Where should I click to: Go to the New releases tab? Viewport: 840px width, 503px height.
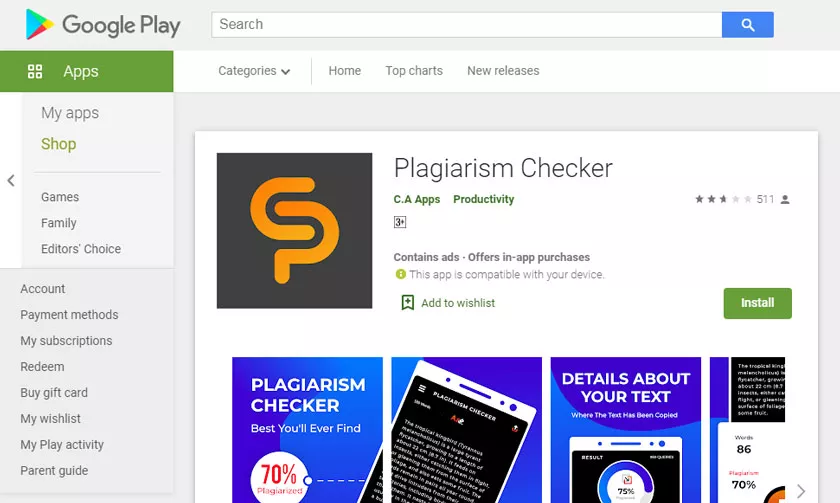(x=503, y=71)
